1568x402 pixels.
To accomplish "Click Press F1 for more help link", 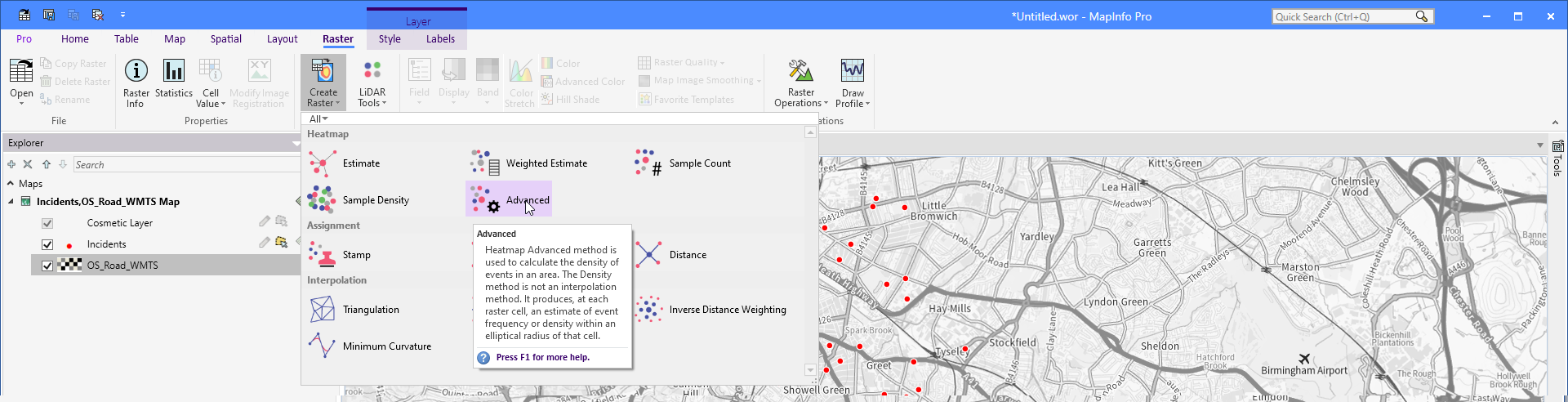I will (543, 358).
